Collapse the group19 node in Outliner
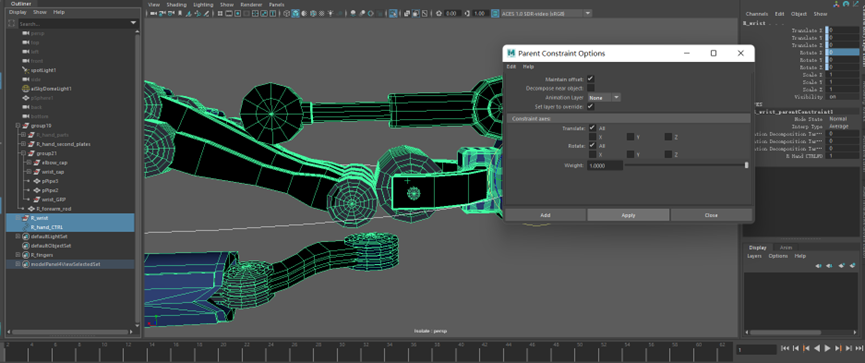865x363 pixels. (18, 126)
